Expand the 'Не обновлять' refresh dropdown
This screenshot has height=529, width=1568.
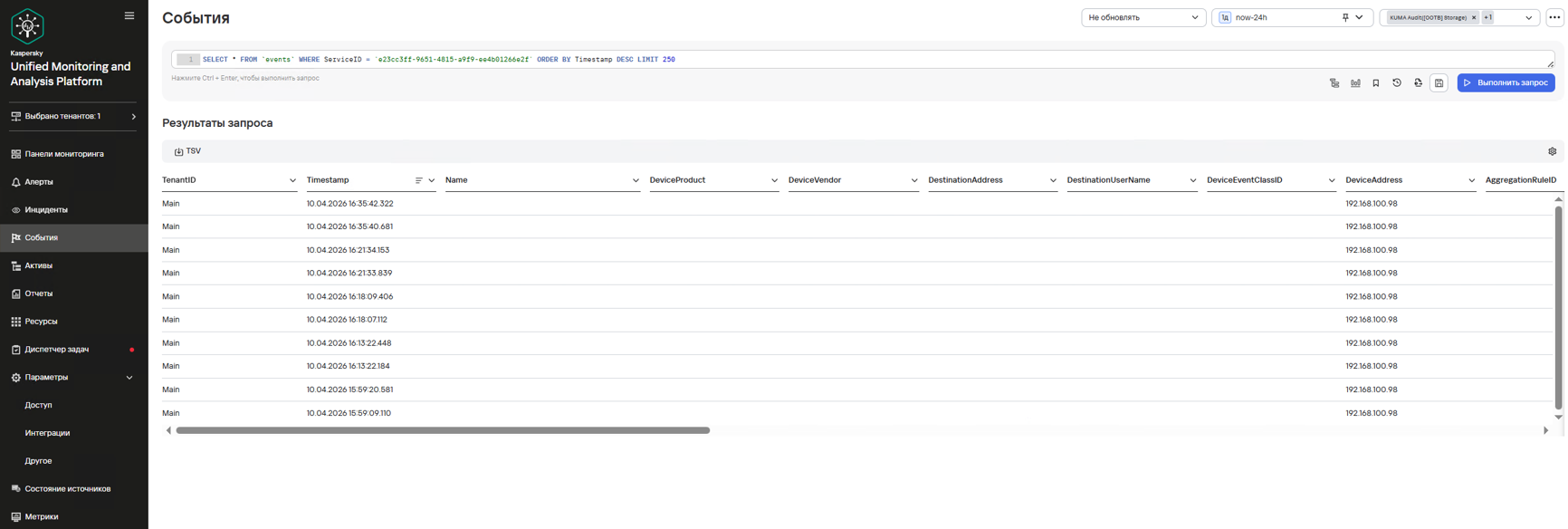(x=1143, y=17)
